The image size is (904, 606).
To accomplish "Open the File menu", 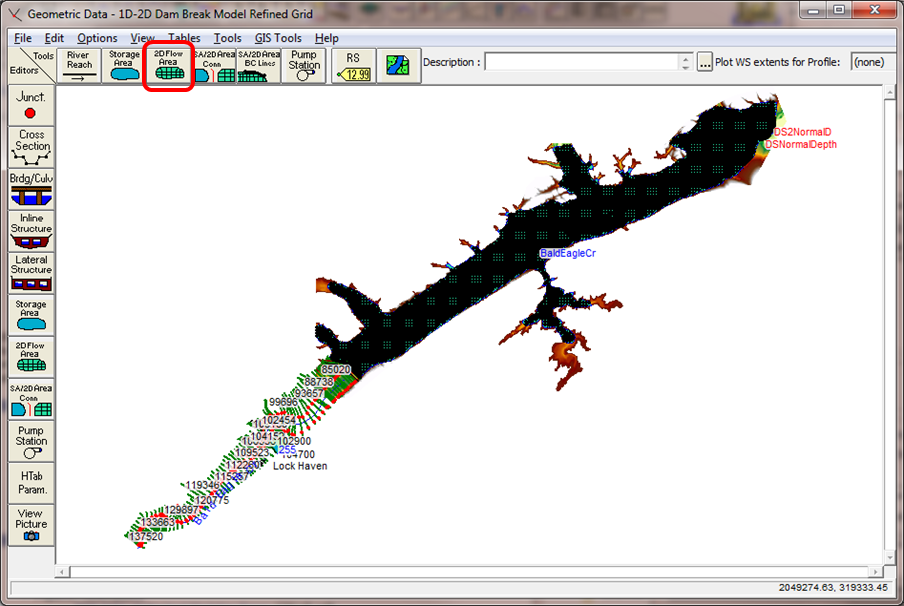I will click(x=22, y=38).
